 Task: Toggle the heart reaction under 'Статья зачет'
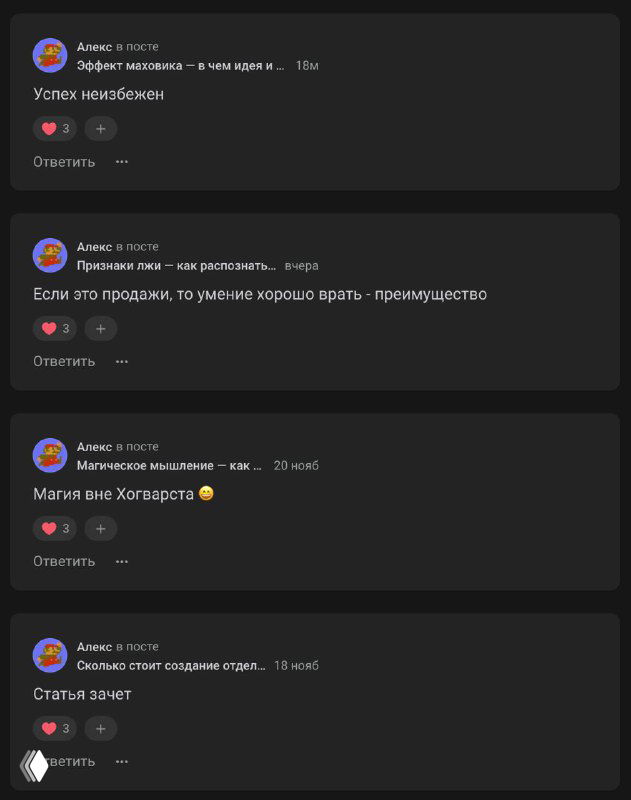tap(54, 728)
